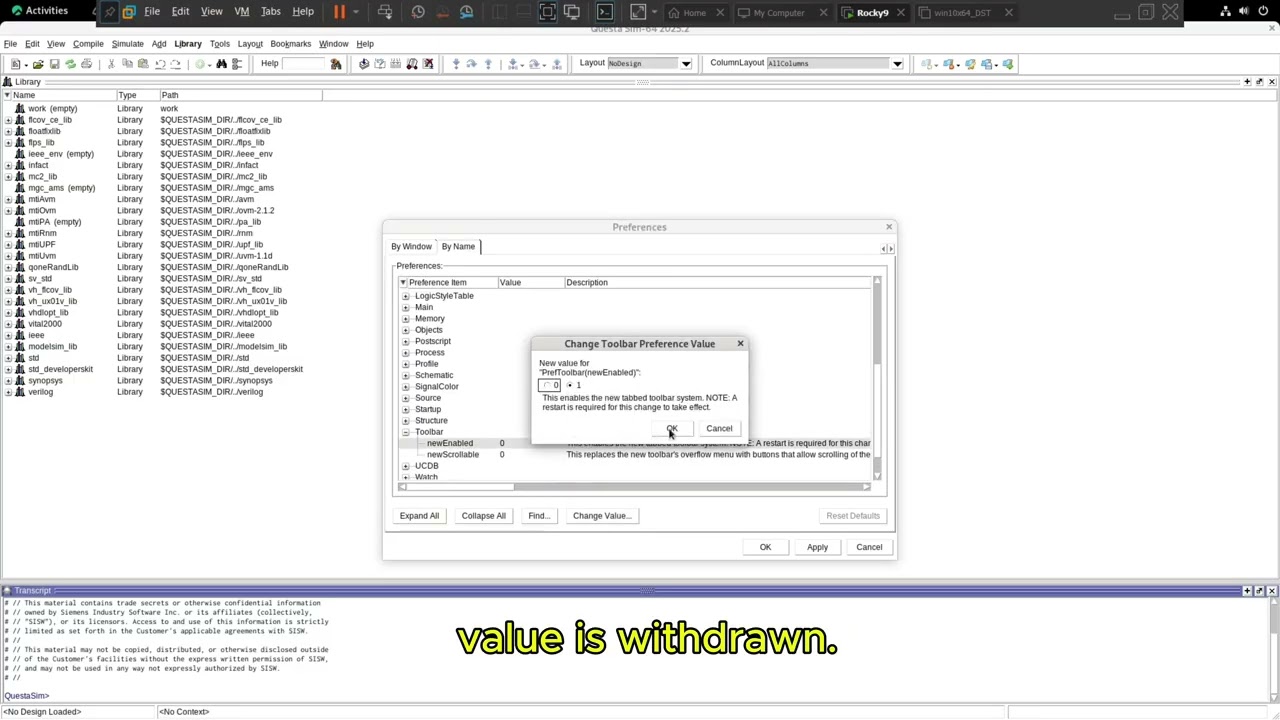Viewport: 1280px width, 720px height.
Task: Click the VM snapshot clock icon
Action: click(418, 12)
